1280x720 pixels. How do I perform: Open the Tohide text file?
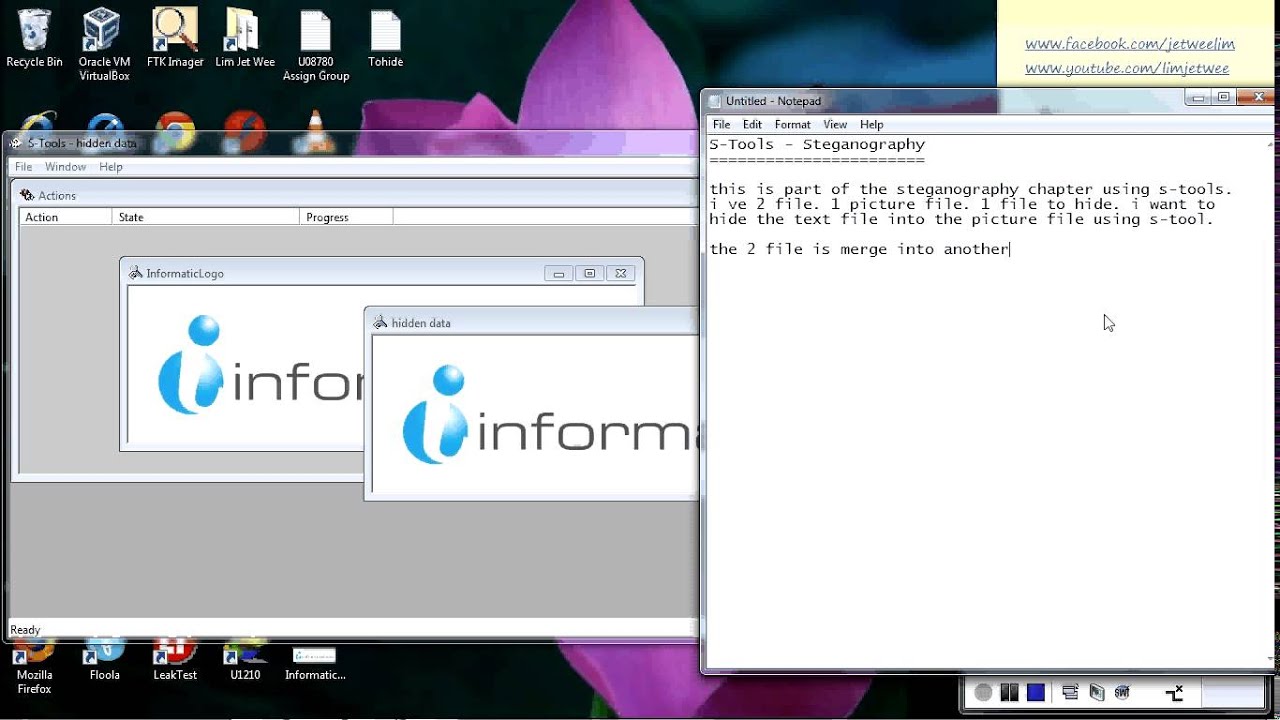point(385,38)
